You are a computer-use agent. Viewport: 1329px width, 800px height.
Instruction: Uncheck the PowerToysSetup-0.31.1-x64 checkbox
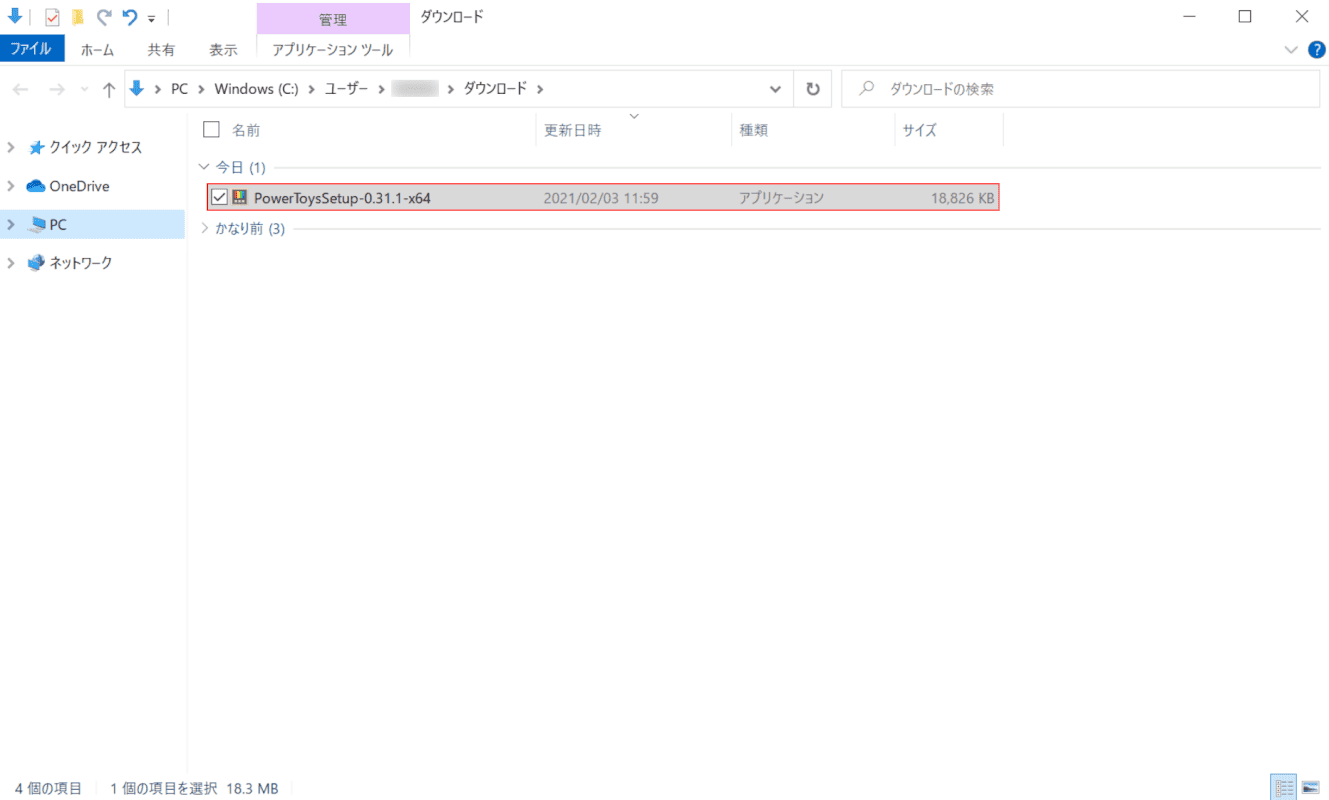click(219, 198)
